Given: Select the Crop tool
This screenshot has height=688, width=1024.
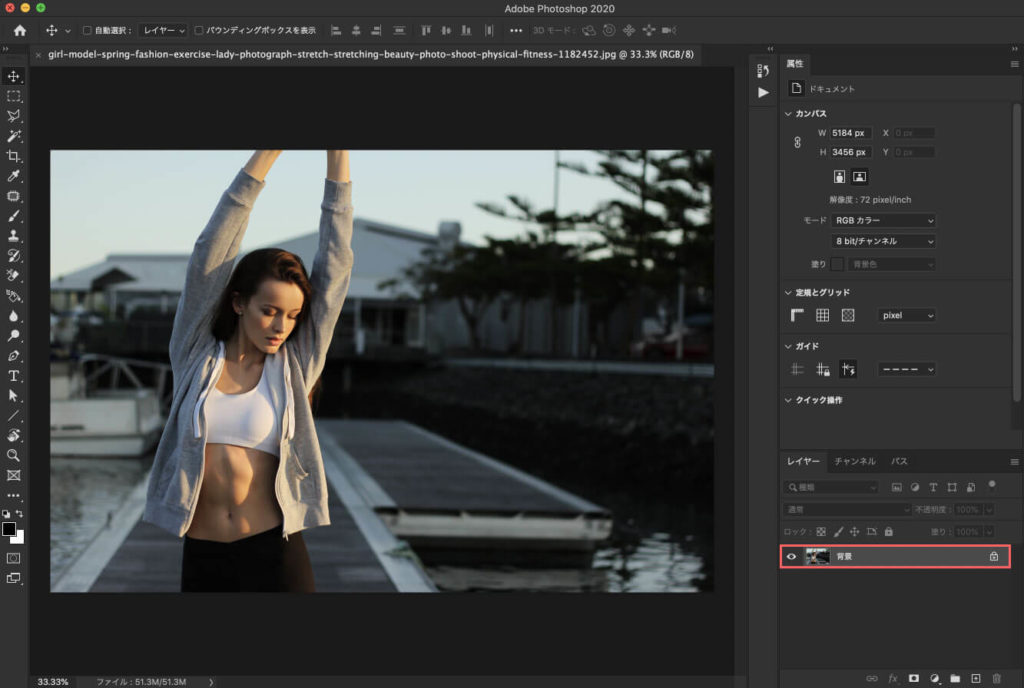Looking at the screenshot, I should (13, 156).
